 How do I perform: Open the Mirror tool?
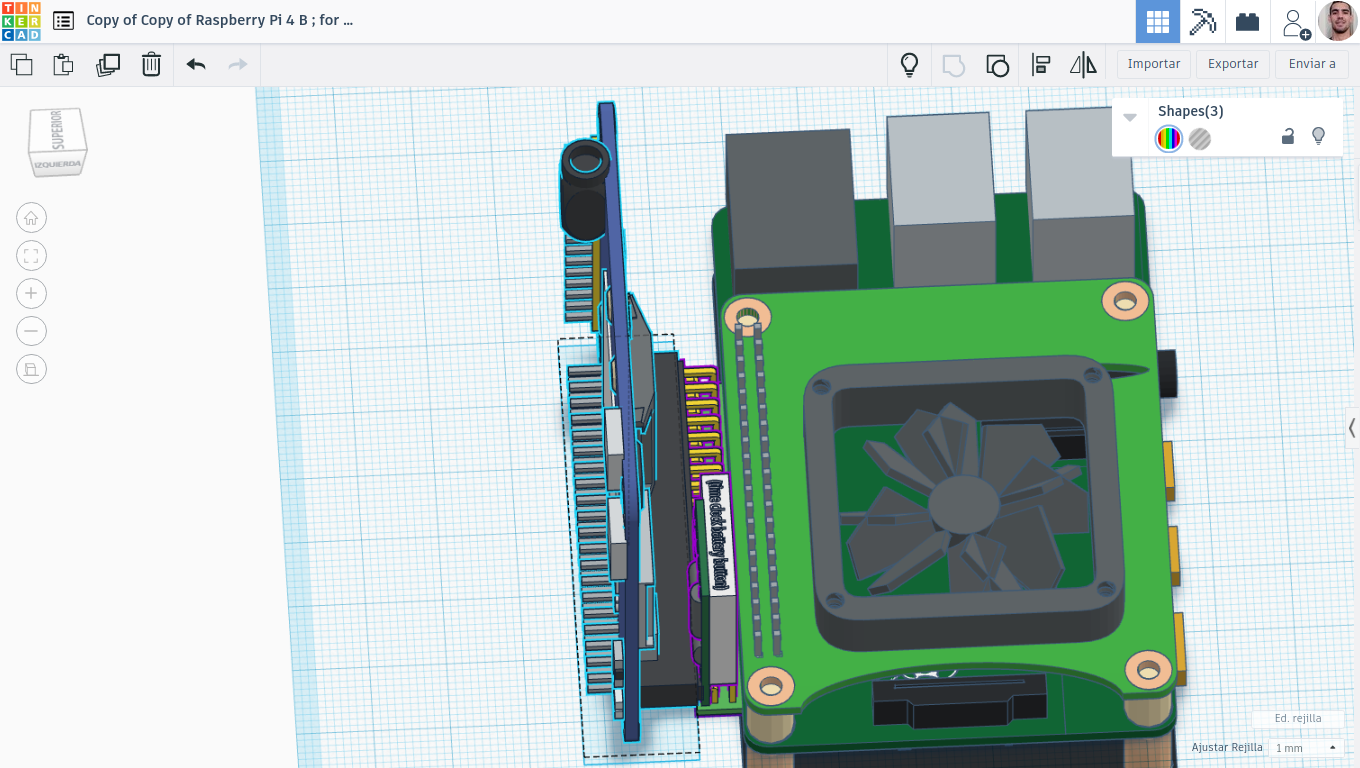1083,65
